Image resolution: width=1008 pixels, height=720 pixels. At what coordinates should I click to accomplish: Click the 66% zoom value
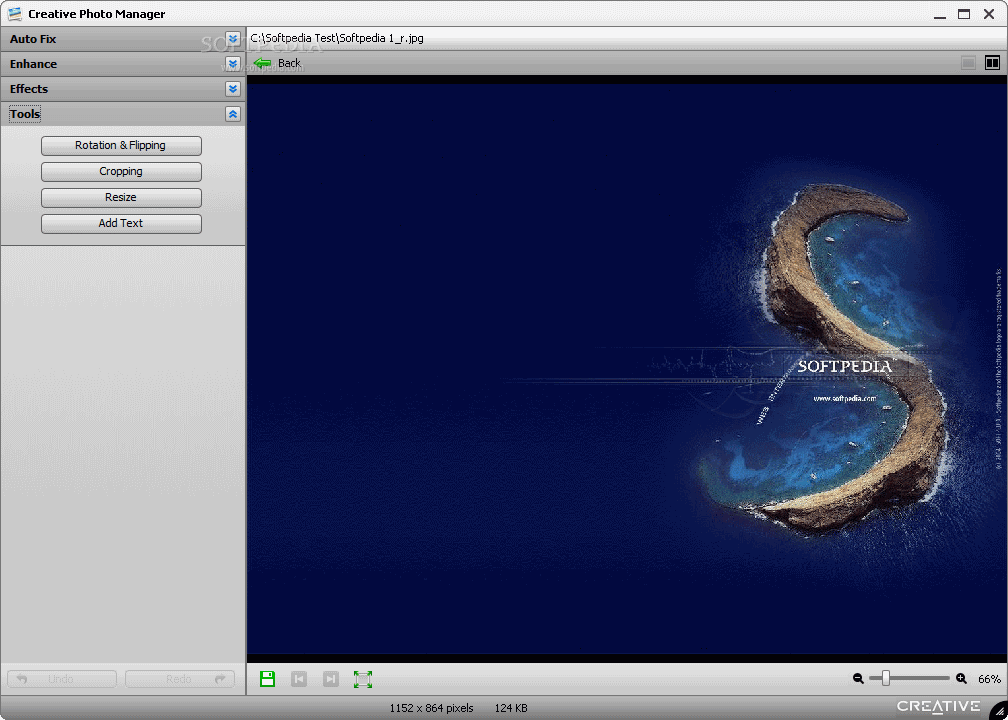pyautogui.click(x=989, y=679)
